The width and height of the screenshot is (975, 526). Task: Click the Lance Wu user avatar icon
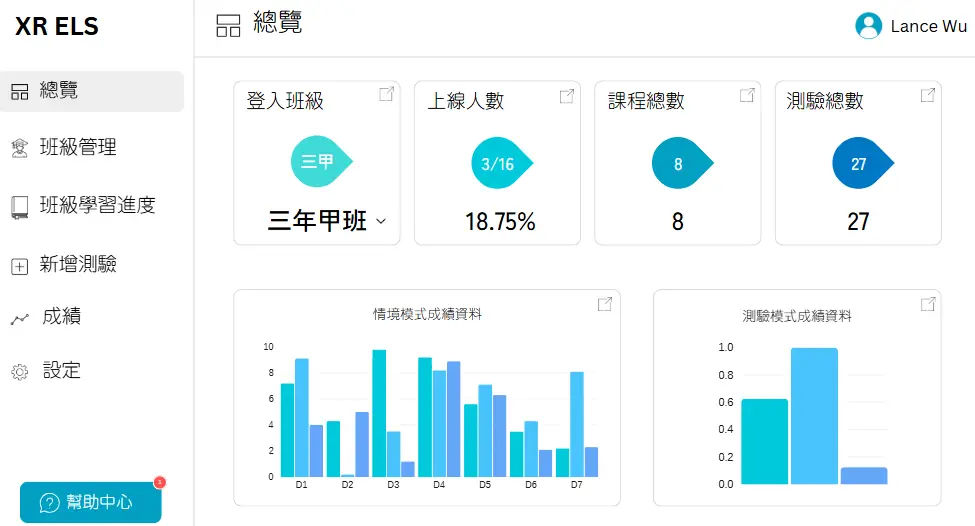[x=868, y=26]
